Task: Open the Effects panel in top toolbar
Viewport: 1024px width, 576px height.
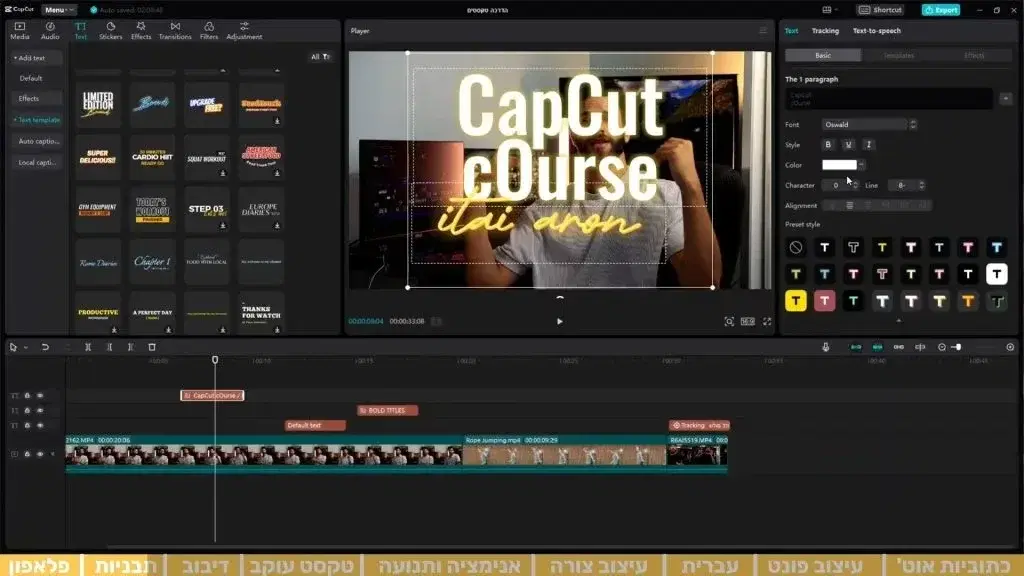Action: click(141, 31)
